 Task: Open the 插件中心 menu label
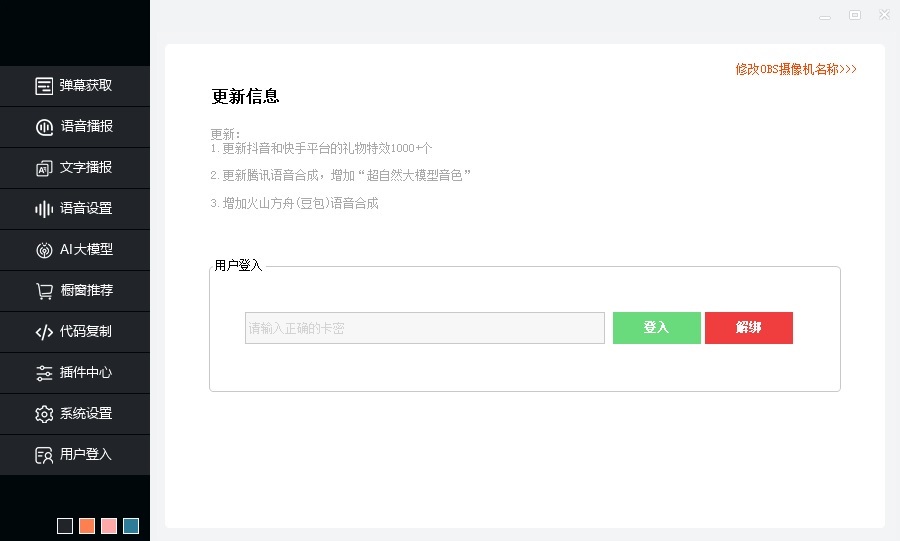click(x=86, y=372)
